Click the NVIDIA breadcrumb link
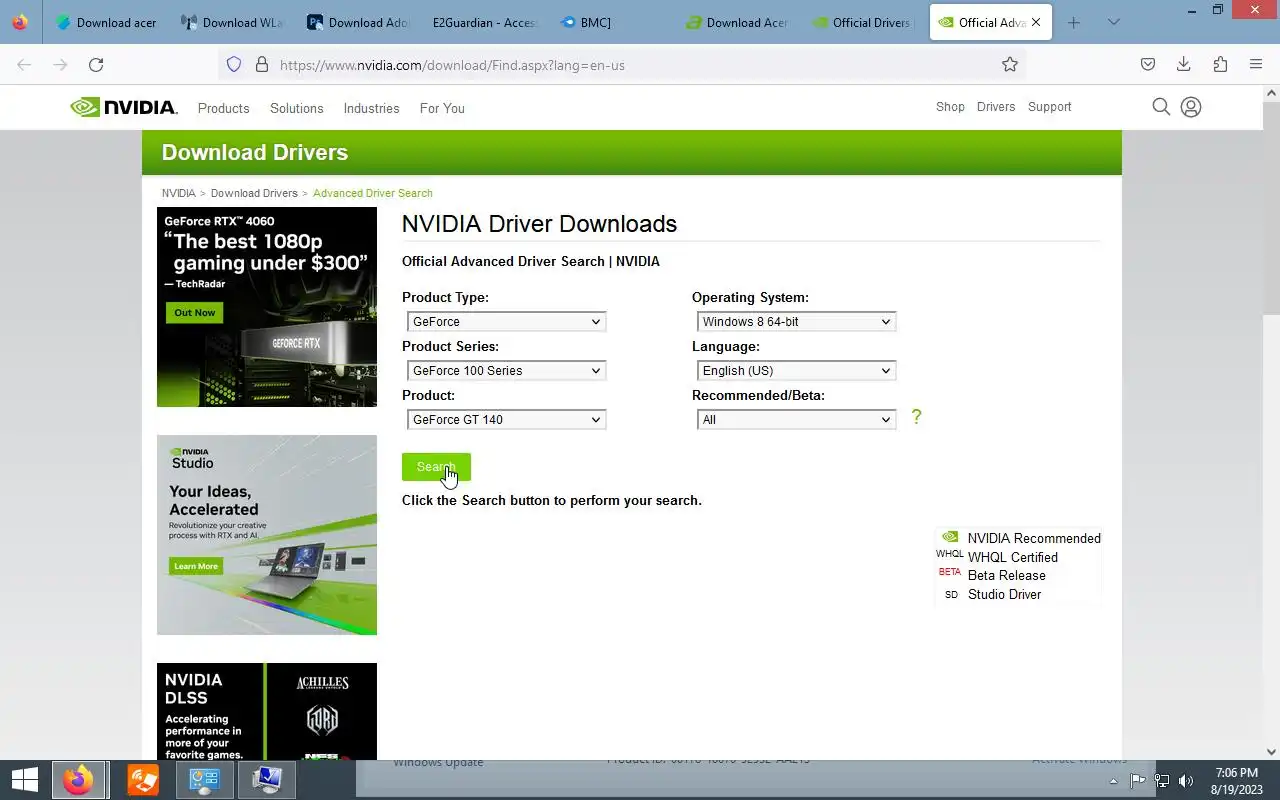The width and height of the screenshot is (1280, 800). [179, 193]
